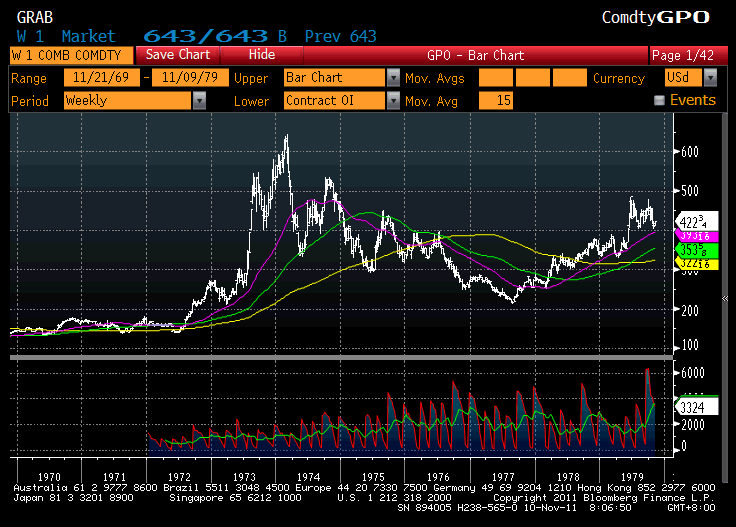Click the first Mov. Avgs input box
Viewport: 736px width, 527px height.
pyautogui.click(x=496, y=78)
